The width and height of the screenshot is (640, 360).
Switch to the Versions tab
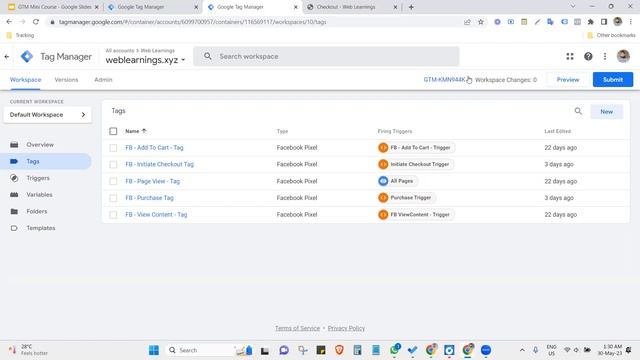click(66, 80)
